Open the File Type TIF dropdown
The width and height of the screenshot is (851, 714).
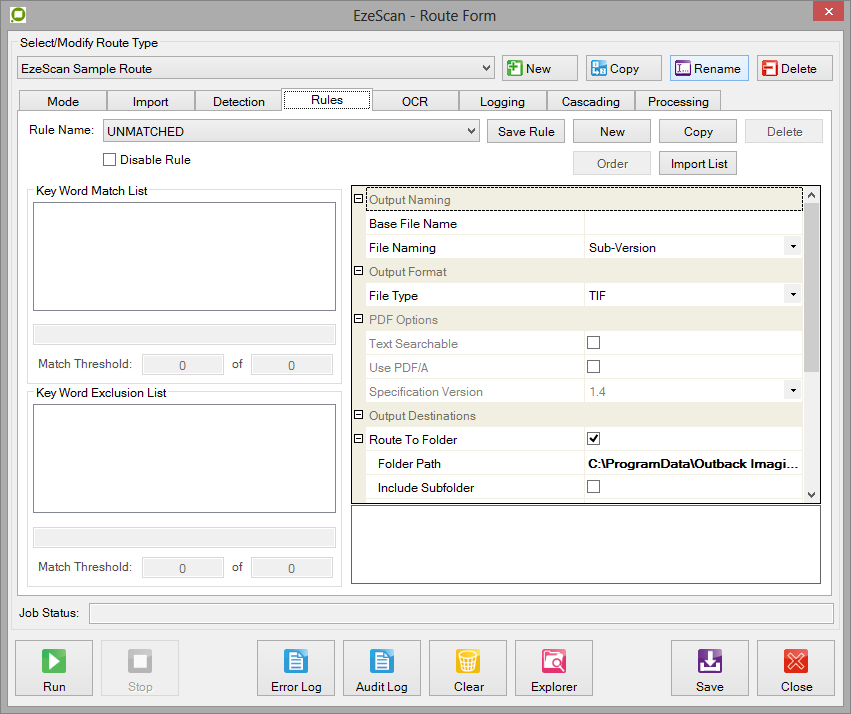(792, 295)
